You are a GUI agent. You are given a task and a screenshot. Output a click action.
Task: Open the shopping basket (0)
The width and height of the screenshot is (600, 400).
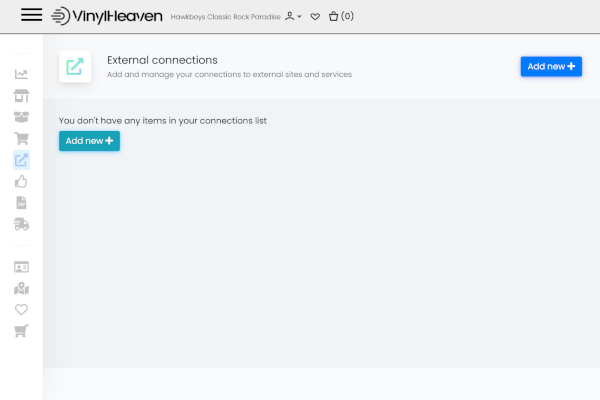tap(341, 16)
